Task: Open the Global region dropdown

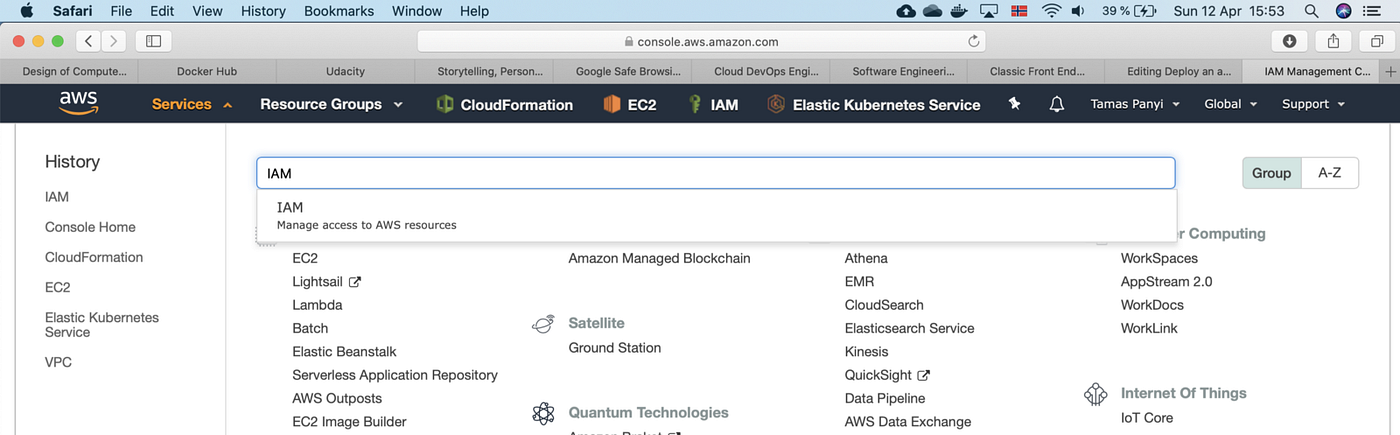Action: (1230, 104)
